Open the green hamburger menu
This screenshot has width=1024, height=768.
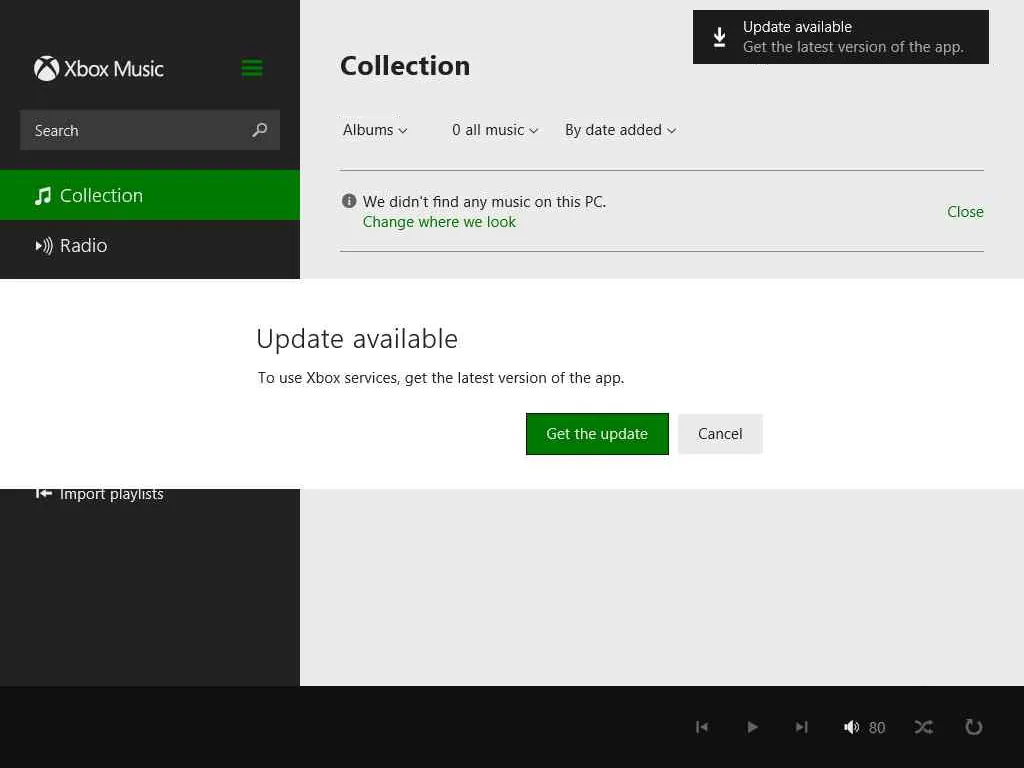click(x=252, y=68)
